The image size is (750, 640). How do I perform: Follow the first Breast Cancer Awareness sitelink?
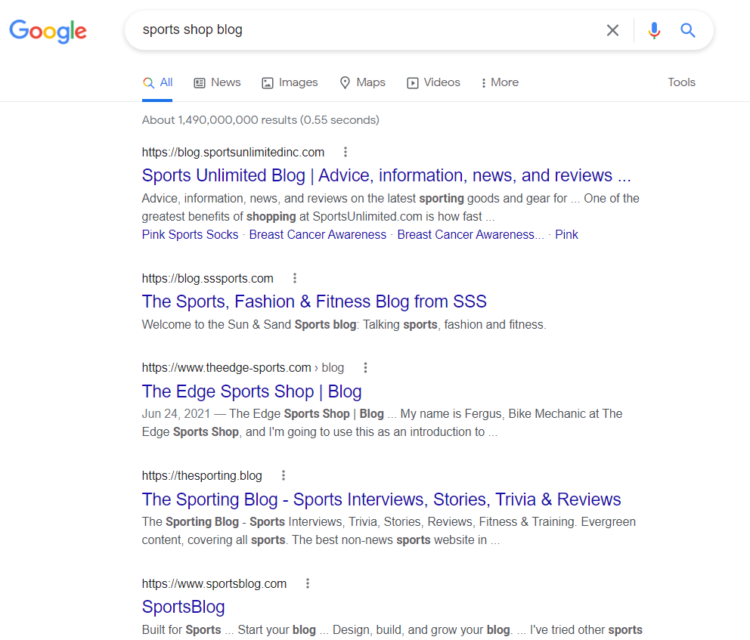pyautogui.click(x=318, y=235)
